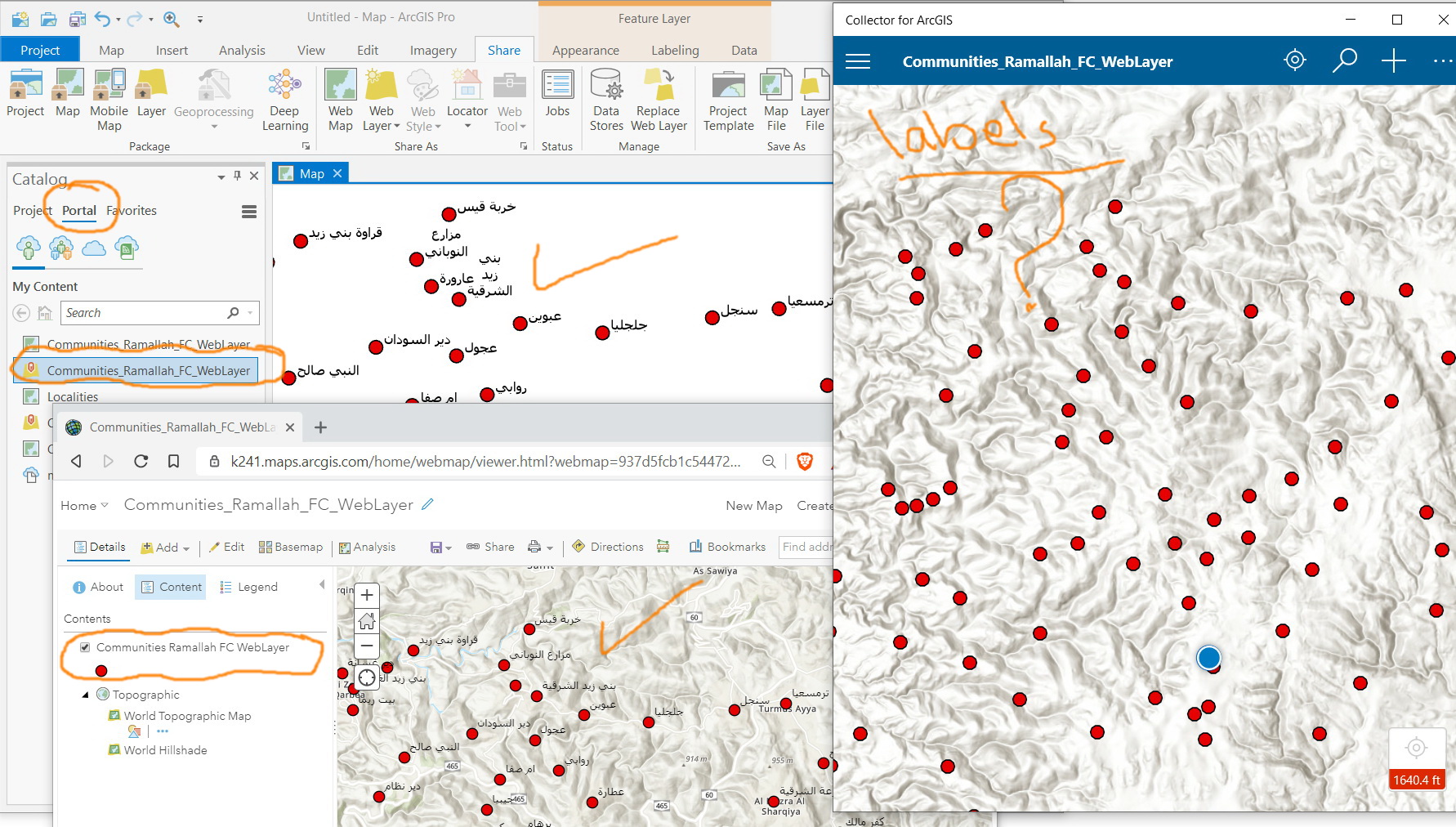Click Find My Location button on web map
Screen dimensions: 1456x827
pyautogui.click(x=367, y=677)
